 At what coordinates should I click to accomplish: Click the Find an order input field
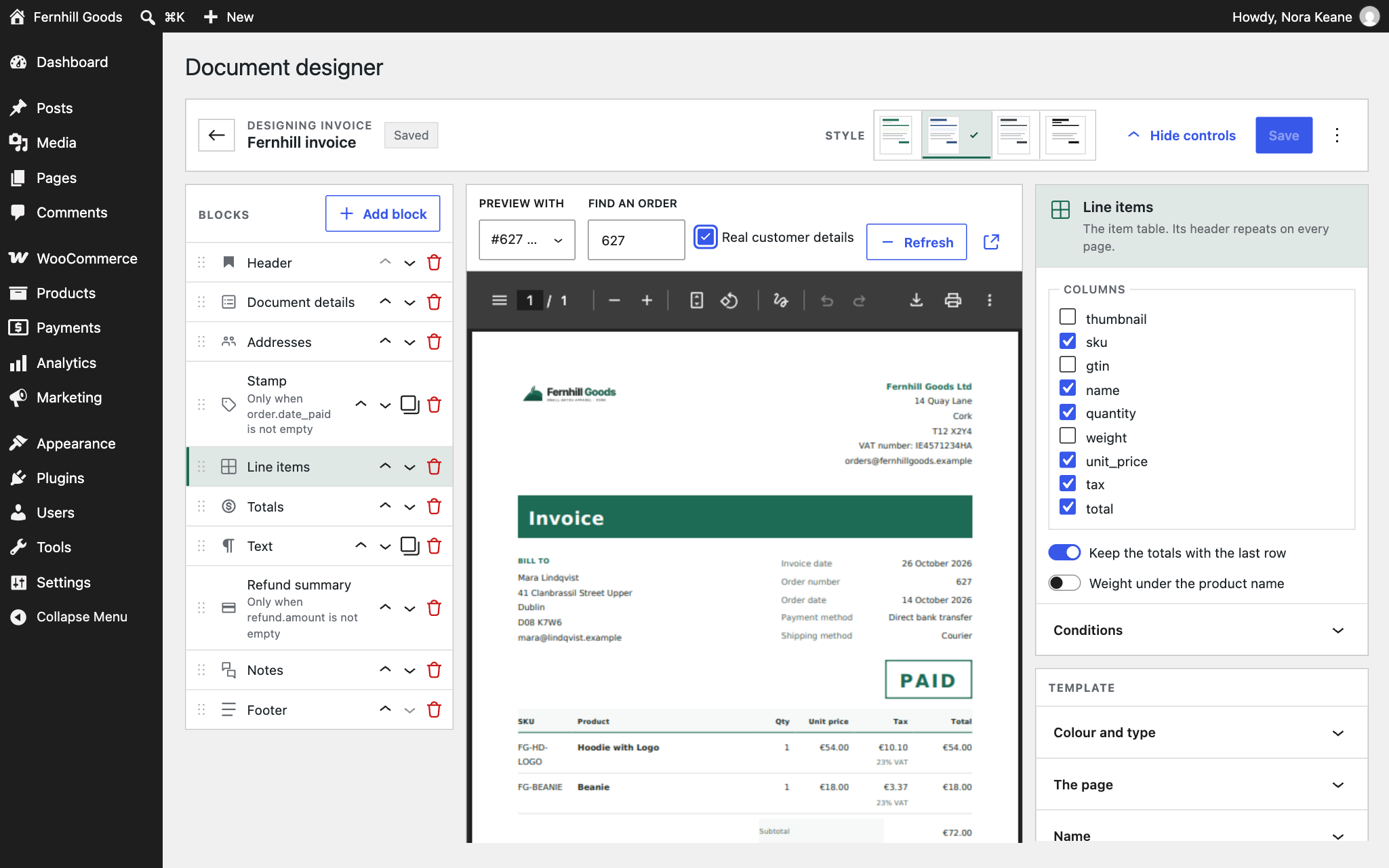click(636, 240)
